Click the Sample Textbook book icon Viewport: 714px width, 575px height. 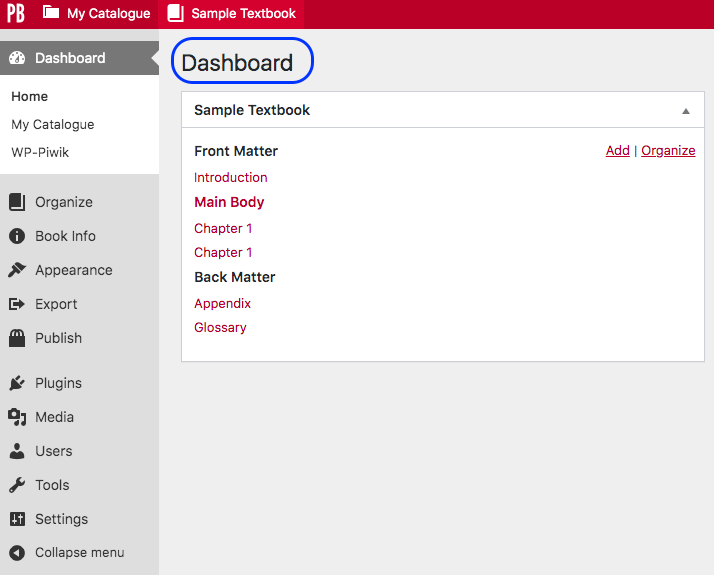point(175,13)
